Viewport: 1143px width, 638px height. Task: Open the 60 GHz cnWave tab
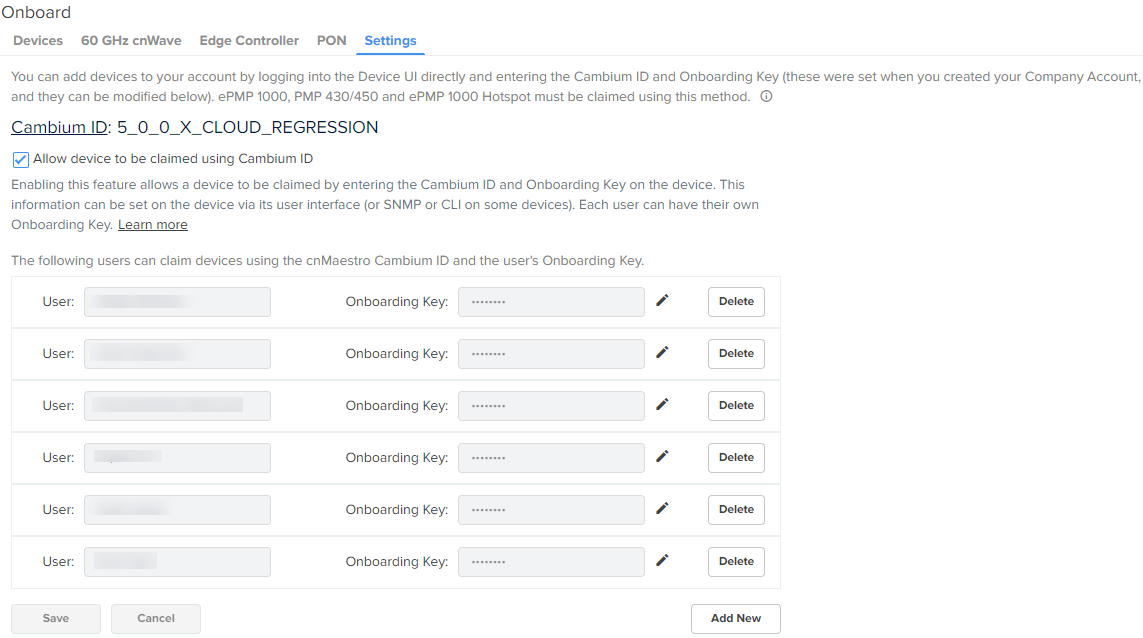pyautogui.click(x=131, y=41)
